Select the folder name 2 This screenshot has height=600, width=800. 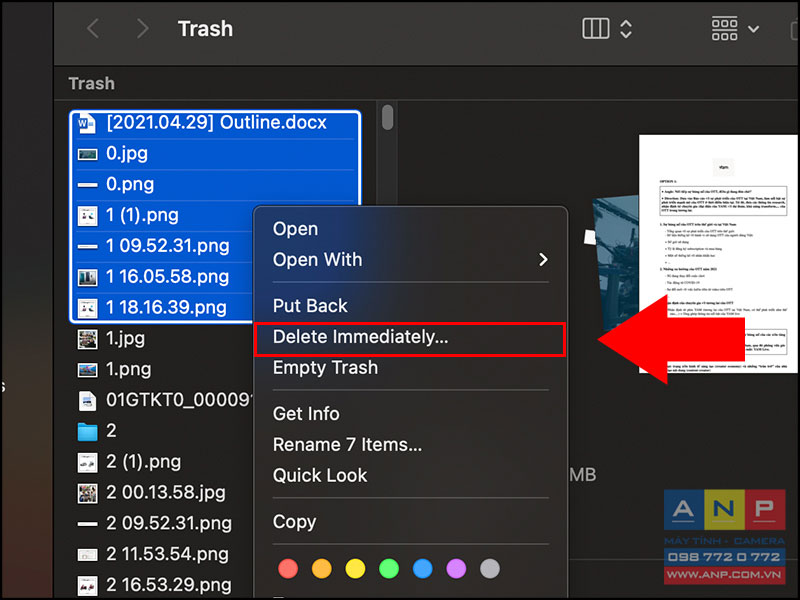111,432
